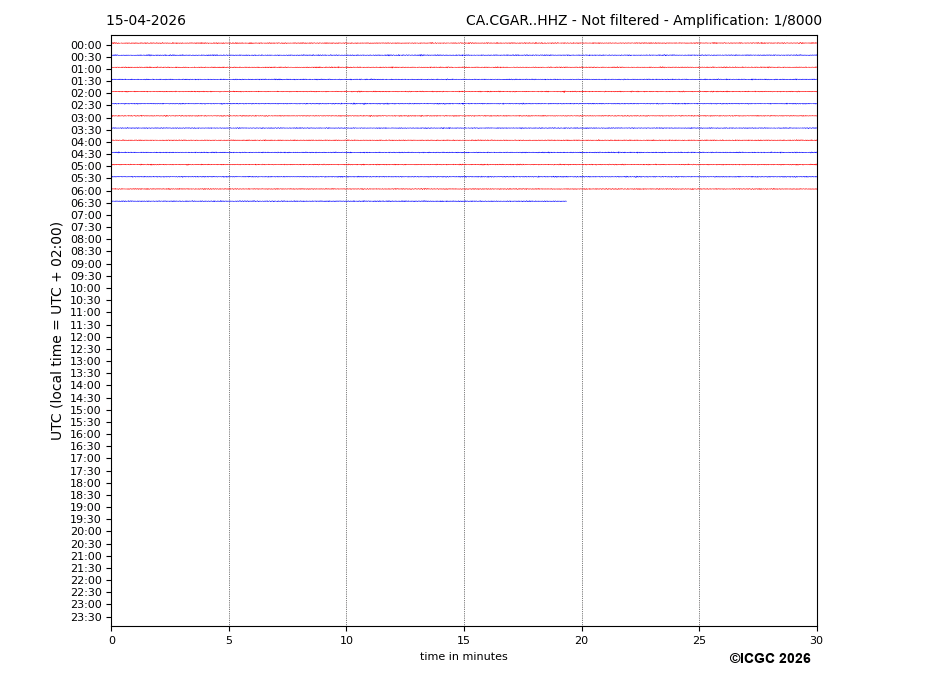This screenshot has width=927, height=696.
Task: Click the 25 minute x-axis tick label
Action: coord(699,640)
